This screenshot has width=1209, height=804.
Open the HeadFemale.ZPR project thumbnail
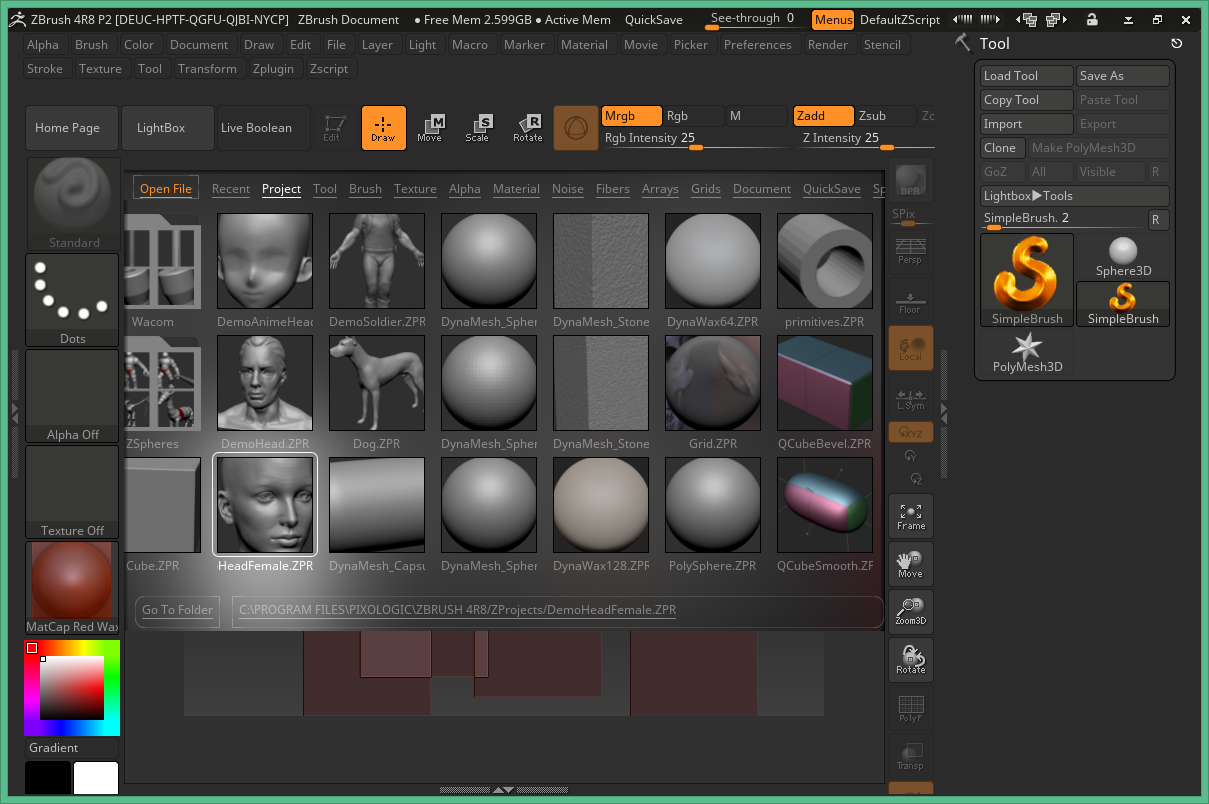tap(264, 505)
